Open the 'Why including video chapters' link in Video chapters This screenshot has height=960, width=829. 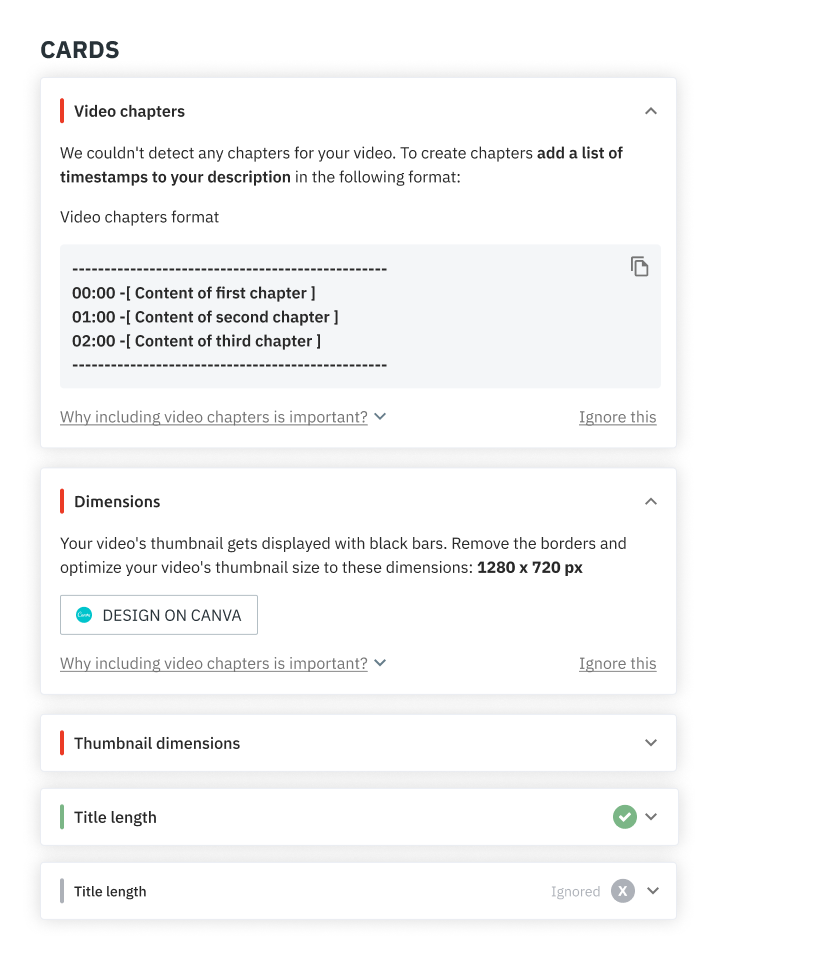point(213,417)
